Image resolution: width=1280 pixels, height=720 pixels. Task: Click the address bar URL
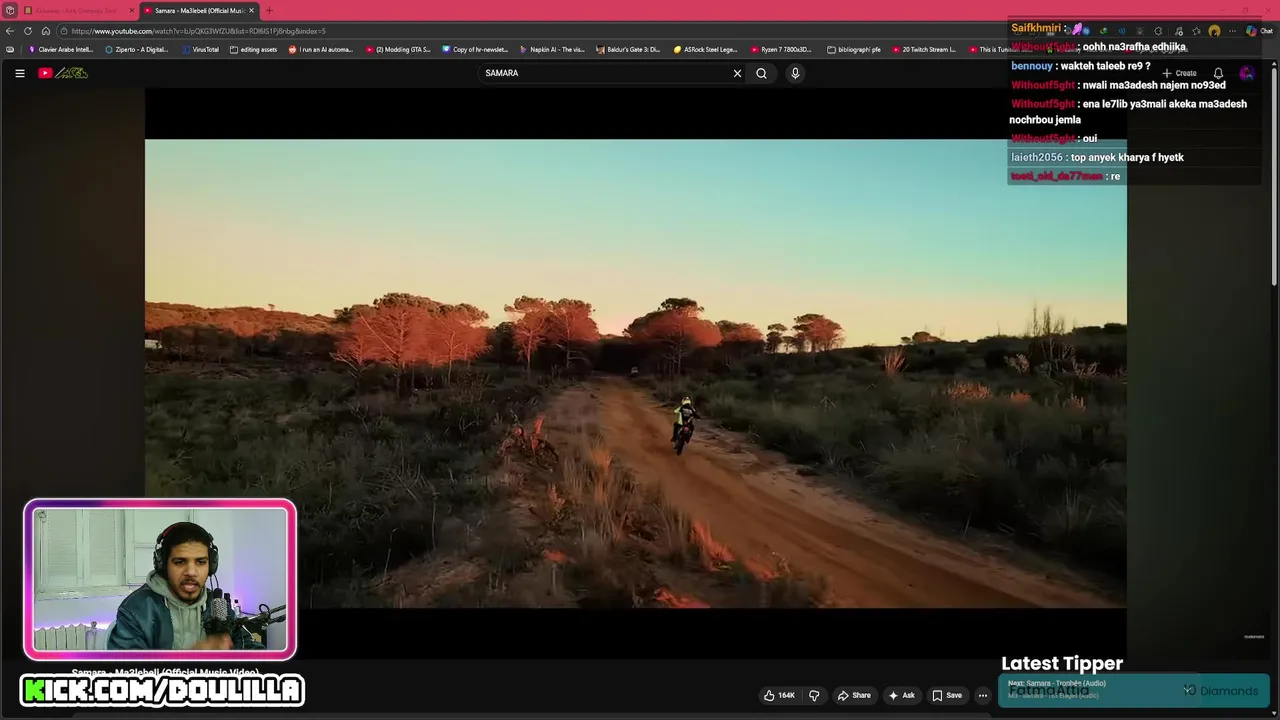tap(198, 31)
